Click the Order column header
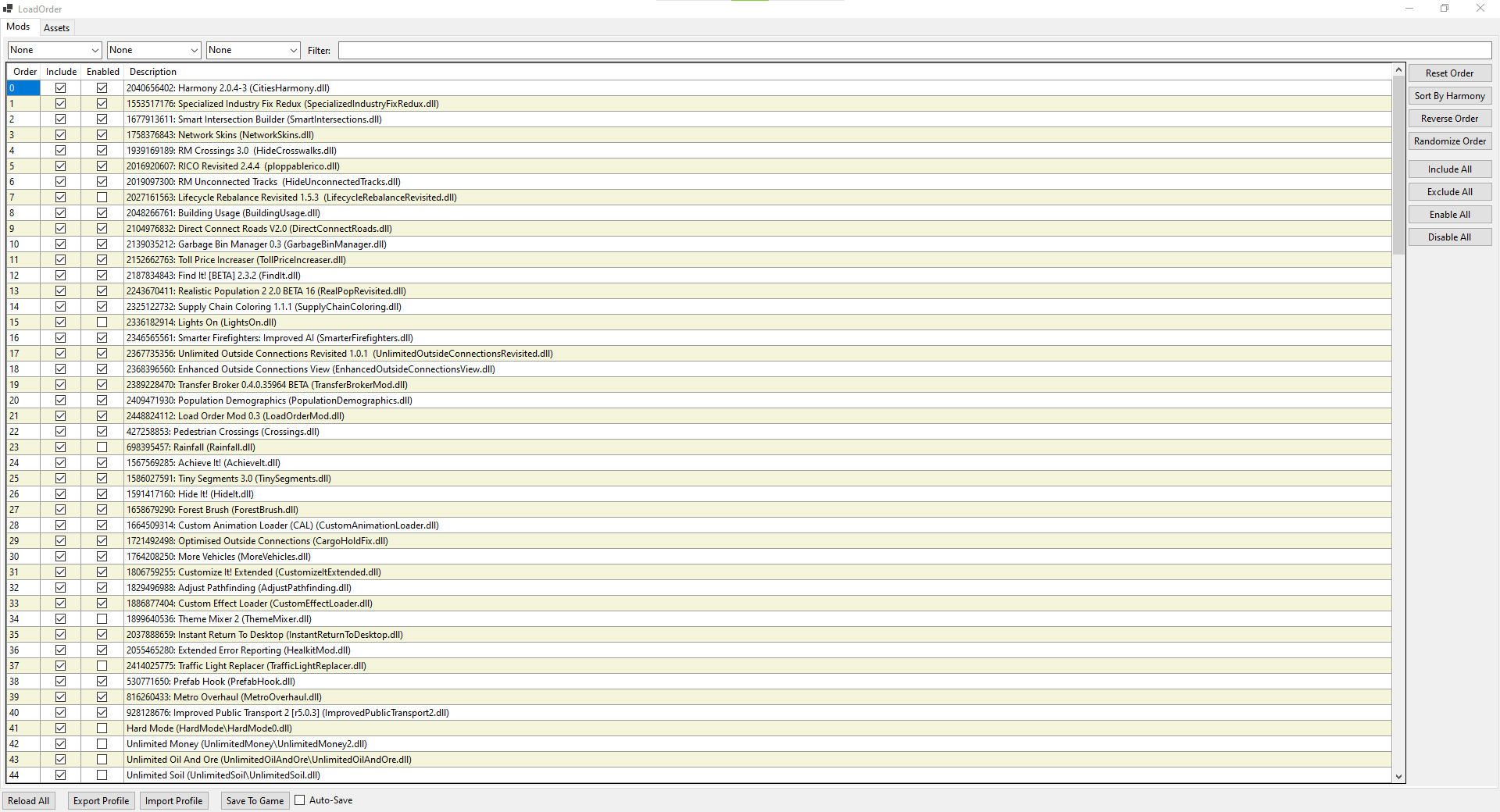Viewport: 1500px width, 812px height. pyautogui.click(x=24, y=72)
